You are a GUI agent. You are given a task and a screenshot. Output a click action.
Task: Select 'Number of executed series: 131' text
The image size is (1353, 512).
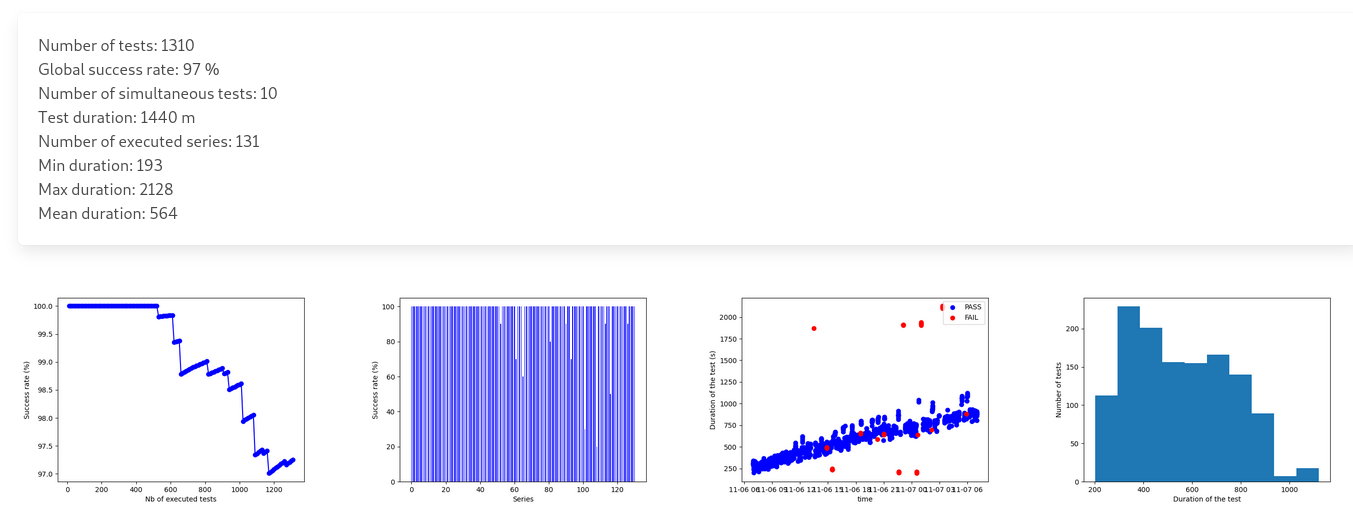(x=149, y=141)
